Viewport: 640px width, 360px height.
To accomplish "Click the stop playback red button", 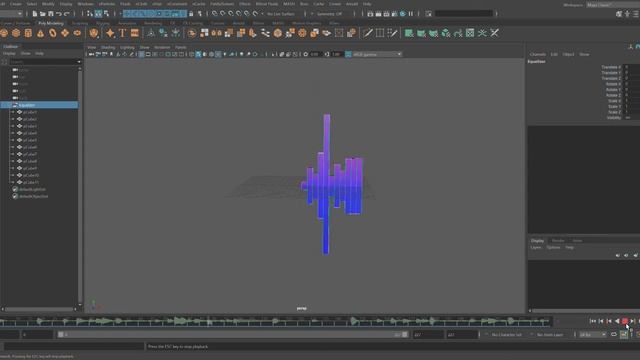I will pos(624,321).
